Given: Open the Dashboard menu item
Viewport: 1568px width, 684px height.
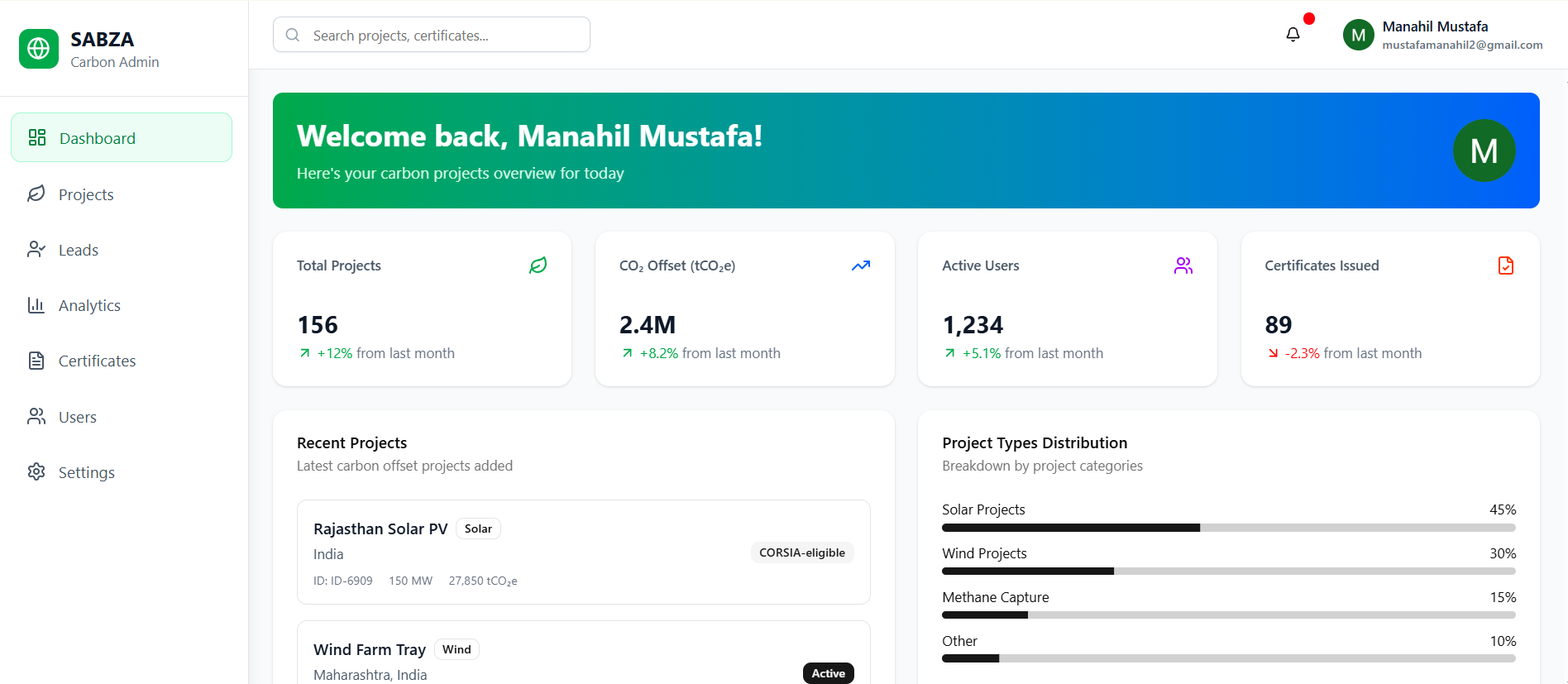Looking at the screenshot, I should 122,138.
